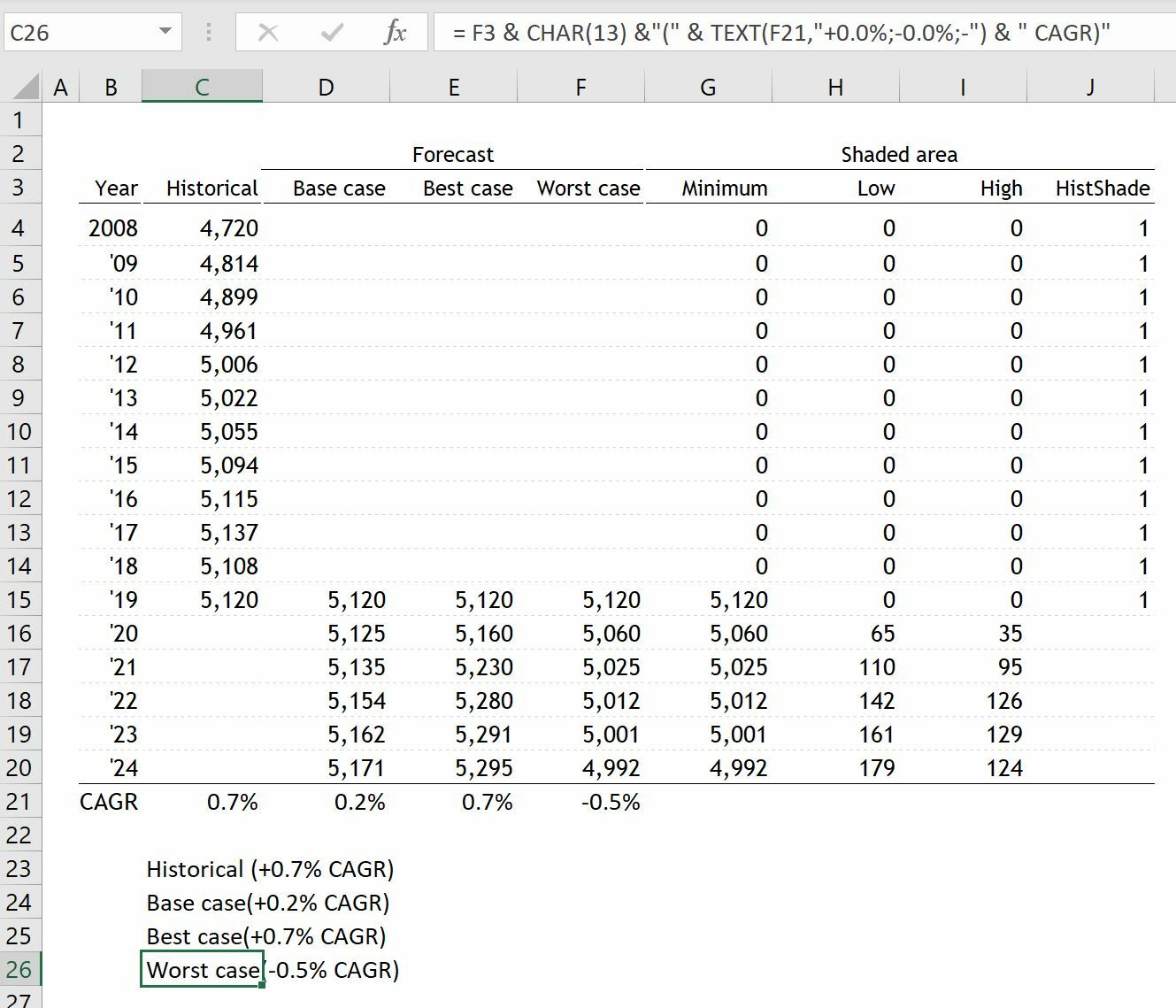Click the fill handle on cell C26
The image size is (1176, 1008).
(x=261, y=984)
